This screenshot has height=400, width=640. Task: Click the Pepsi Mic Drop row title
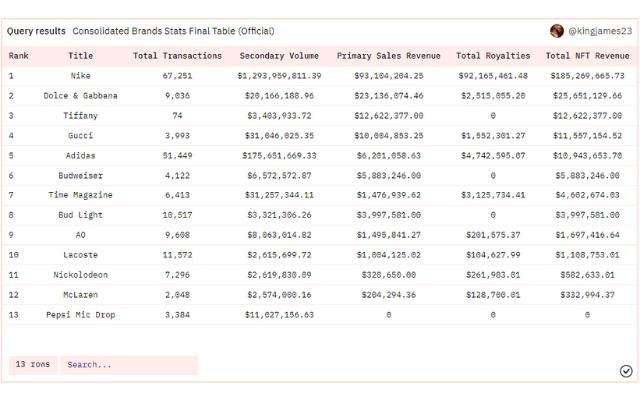pyautogui.click(x=81, y=315)
